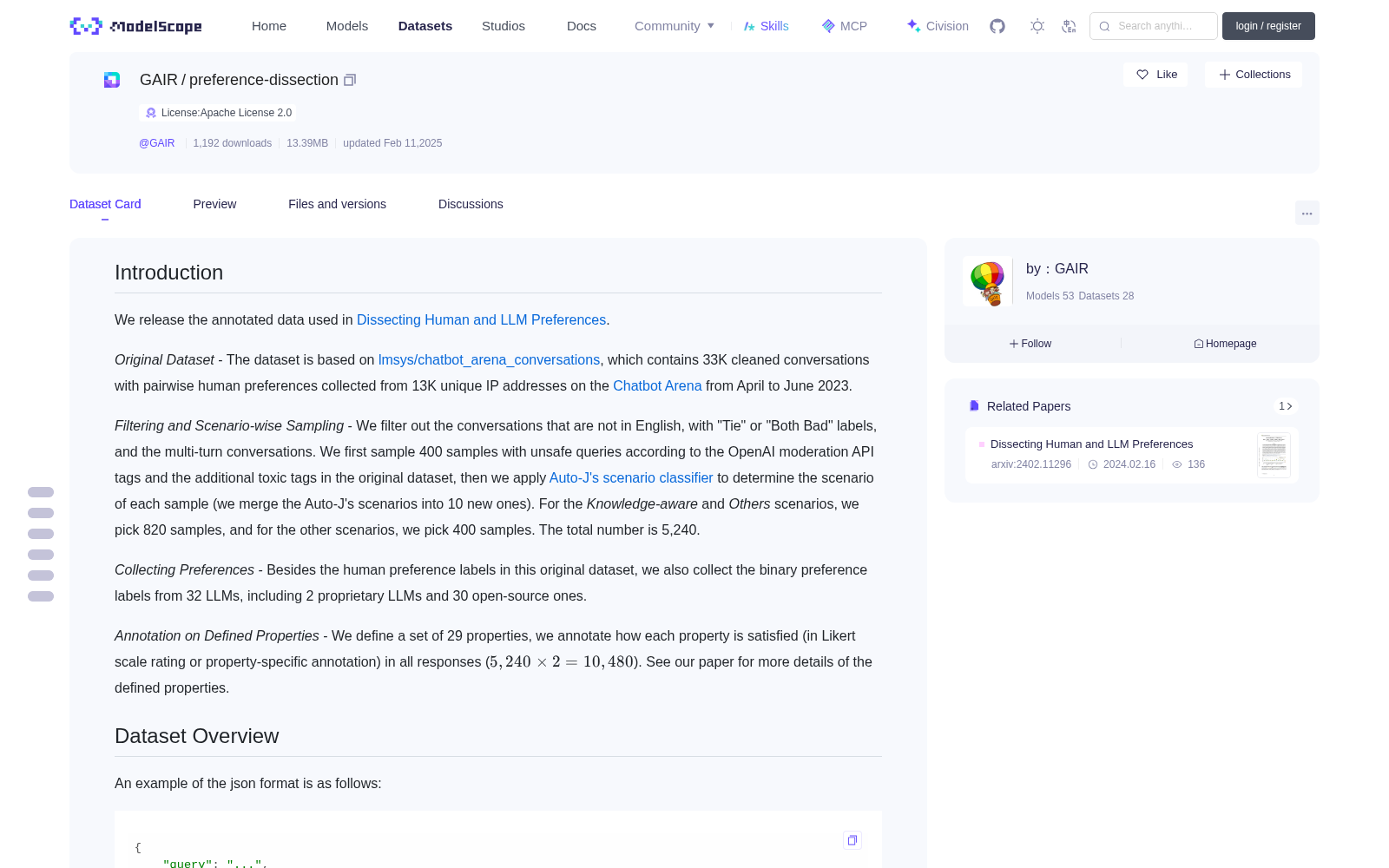Open Auto-J's scenario classifier link
Screen dimensions: 1389x868
pos(631,477)
